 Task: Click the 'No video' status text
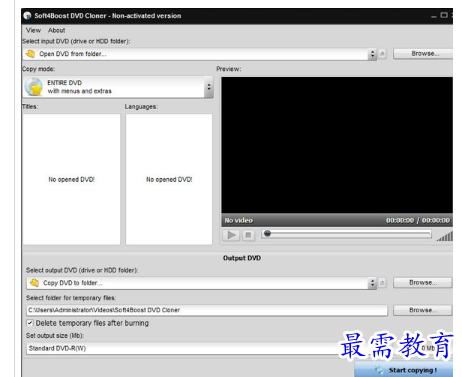click(239, 220)
